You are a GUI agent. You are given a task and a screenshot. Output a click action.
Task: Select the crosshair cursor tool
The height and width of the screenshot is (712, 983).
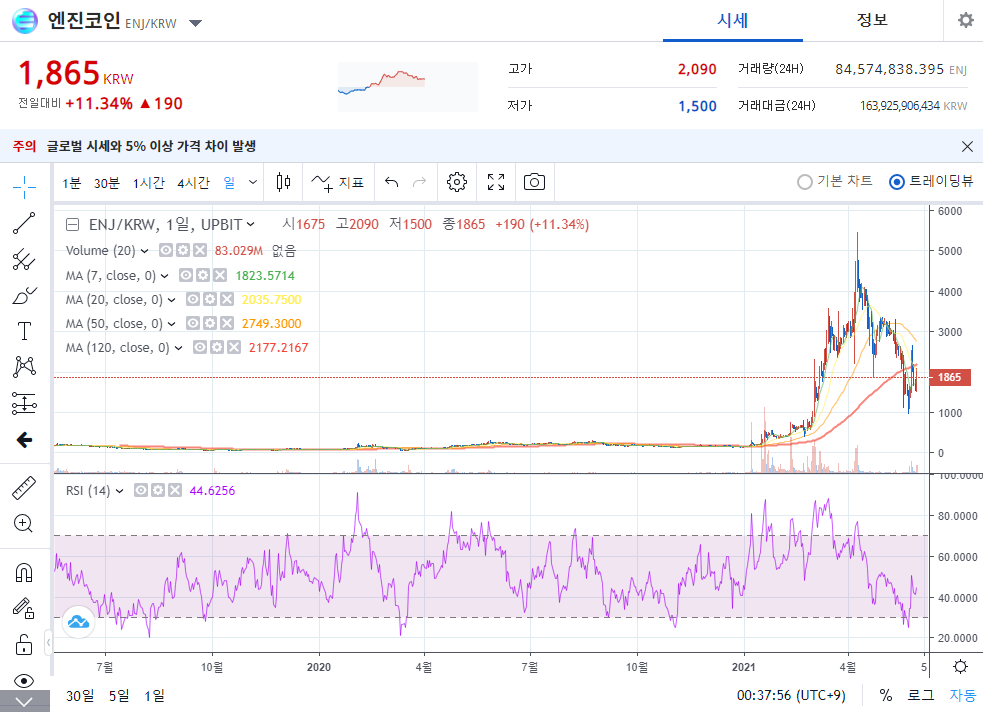click(24, 187)
